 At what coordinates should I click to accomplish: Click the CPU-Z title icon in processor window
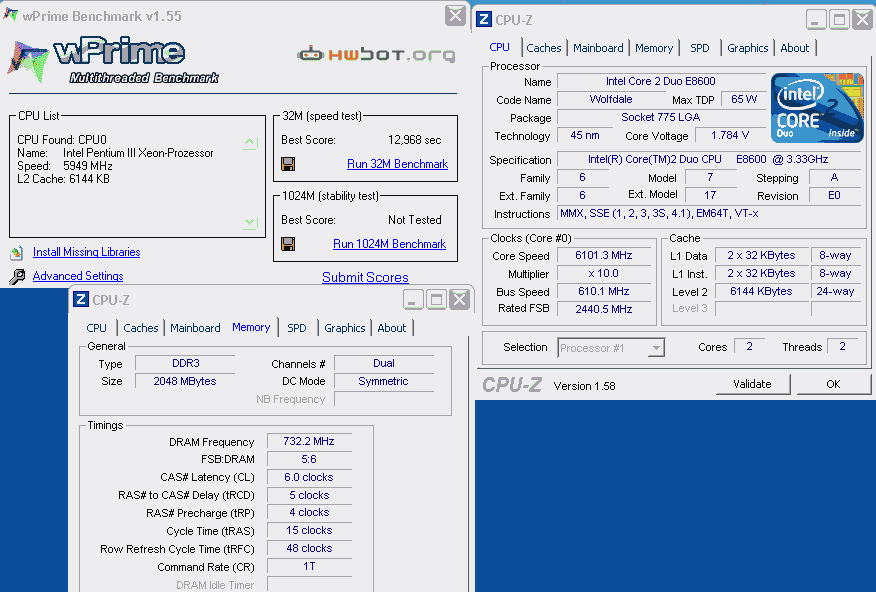[484, 20]
